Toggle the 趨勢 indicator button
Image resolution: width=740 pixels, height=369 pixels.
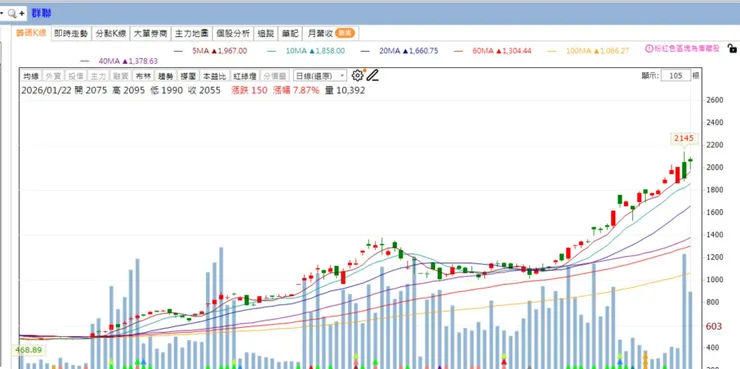pyautogui.click(x=165, y=75)
